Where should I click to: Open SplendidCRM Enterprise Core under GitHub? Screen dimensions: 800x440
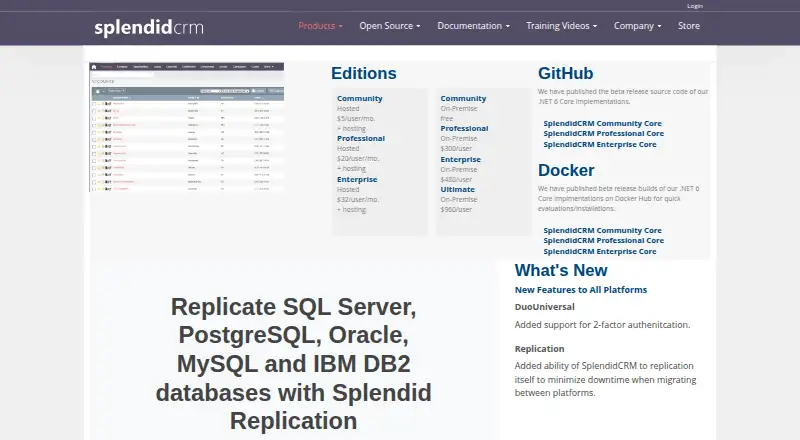tap(600, 144)
